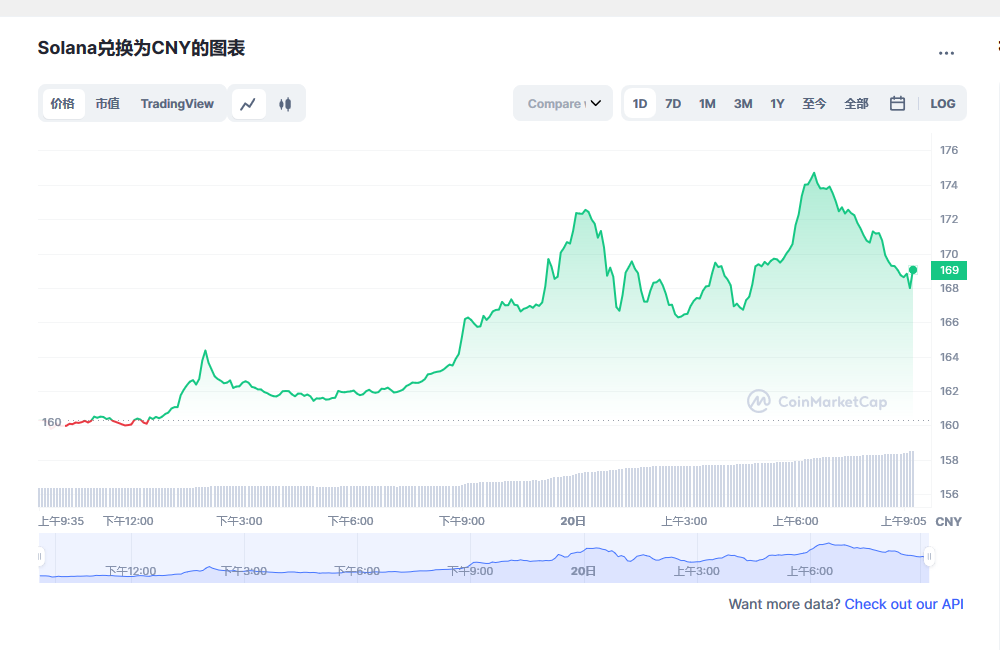This screenshot has height=650, width=1000.
Task: Open the Compare dropdown
Action: point(563,103)
